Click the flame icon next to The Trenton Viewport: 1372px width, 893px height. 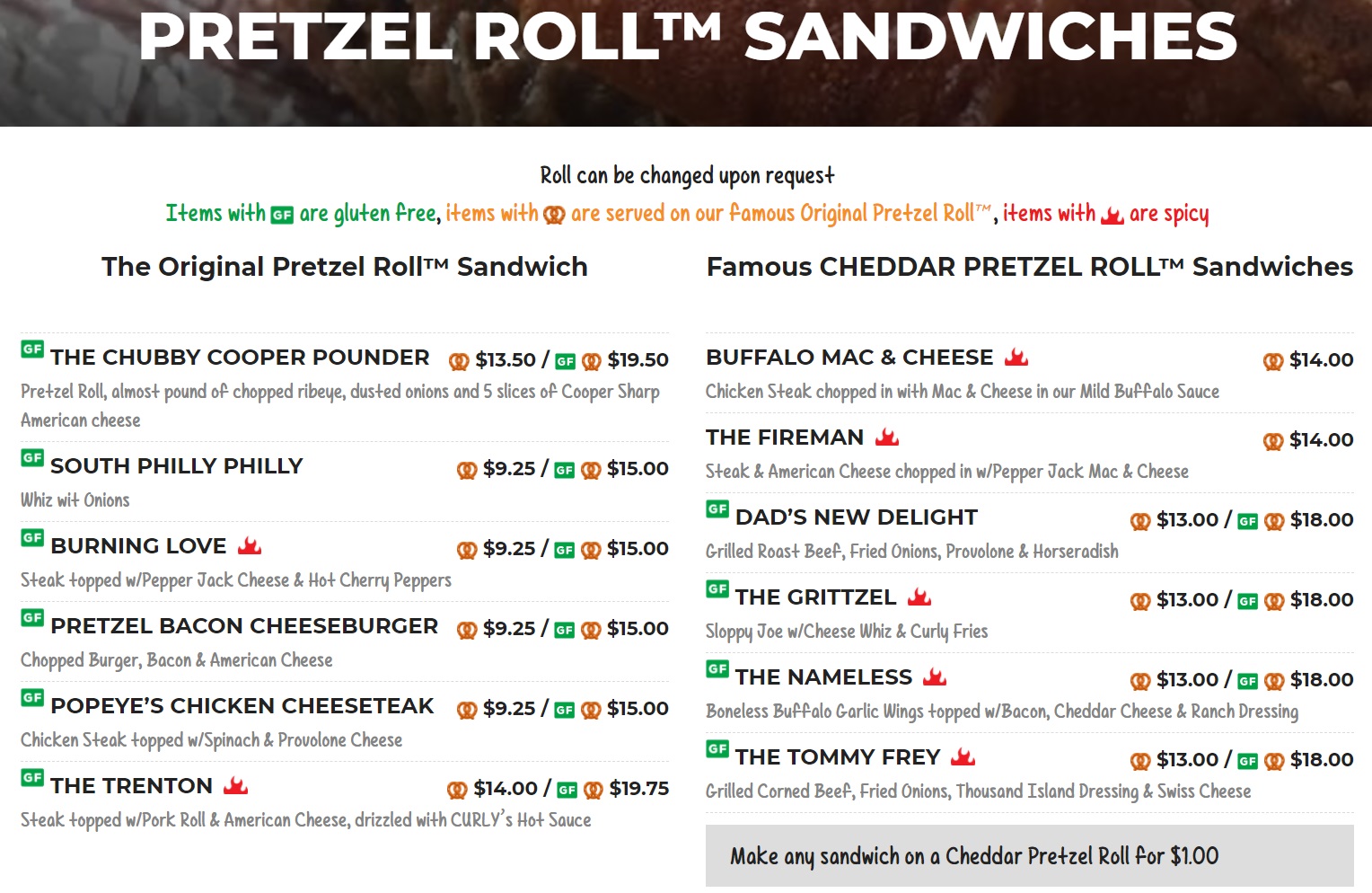click(236, 785)
